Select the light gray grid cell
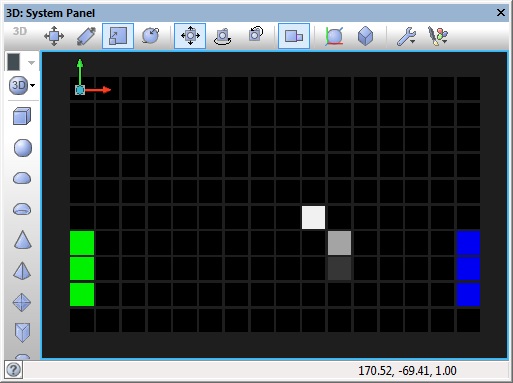Viewport: 513px width, 383px height. click(339, 243)
